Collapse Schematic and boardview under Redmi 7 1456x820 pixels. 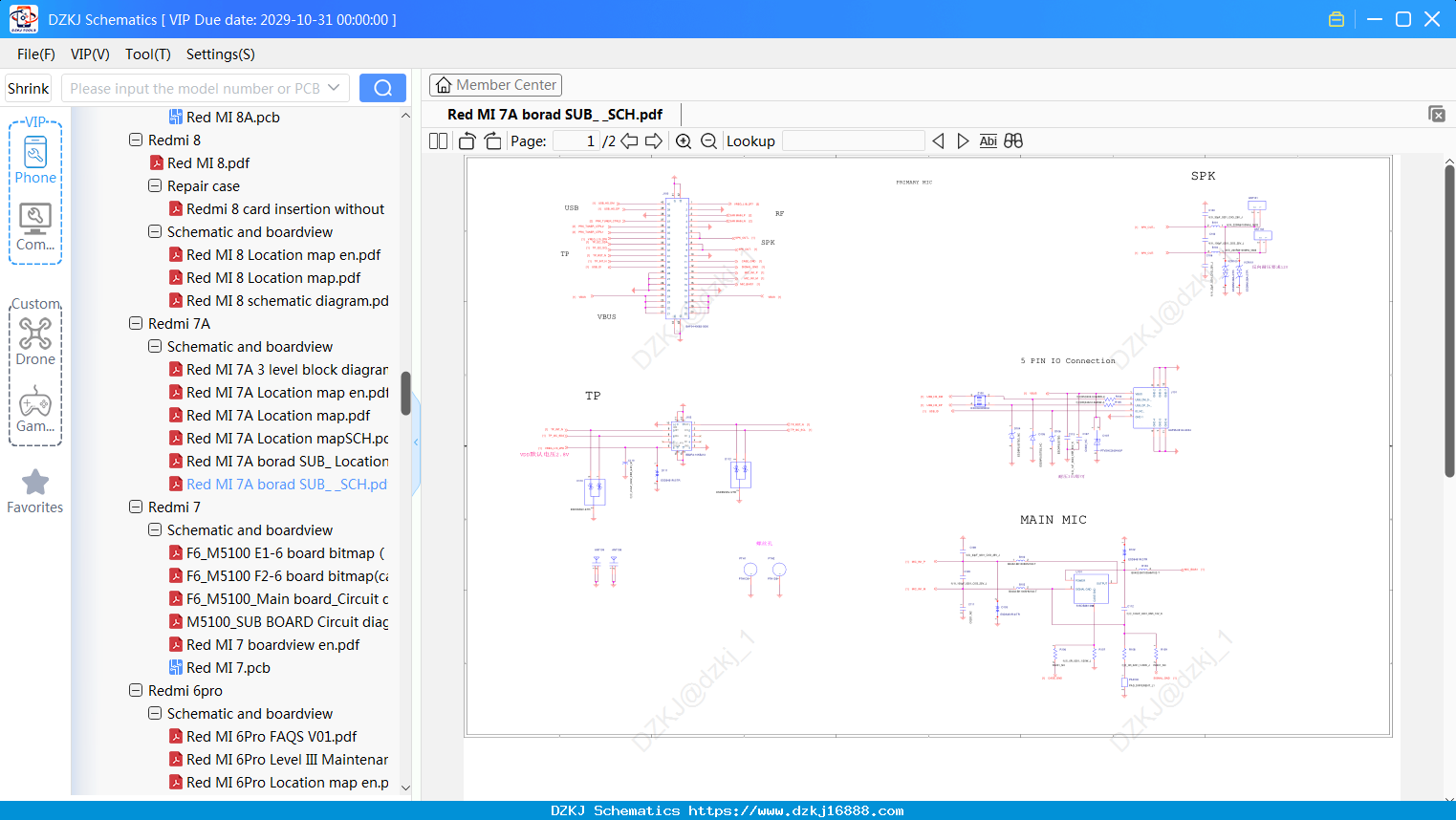point(155,529)
